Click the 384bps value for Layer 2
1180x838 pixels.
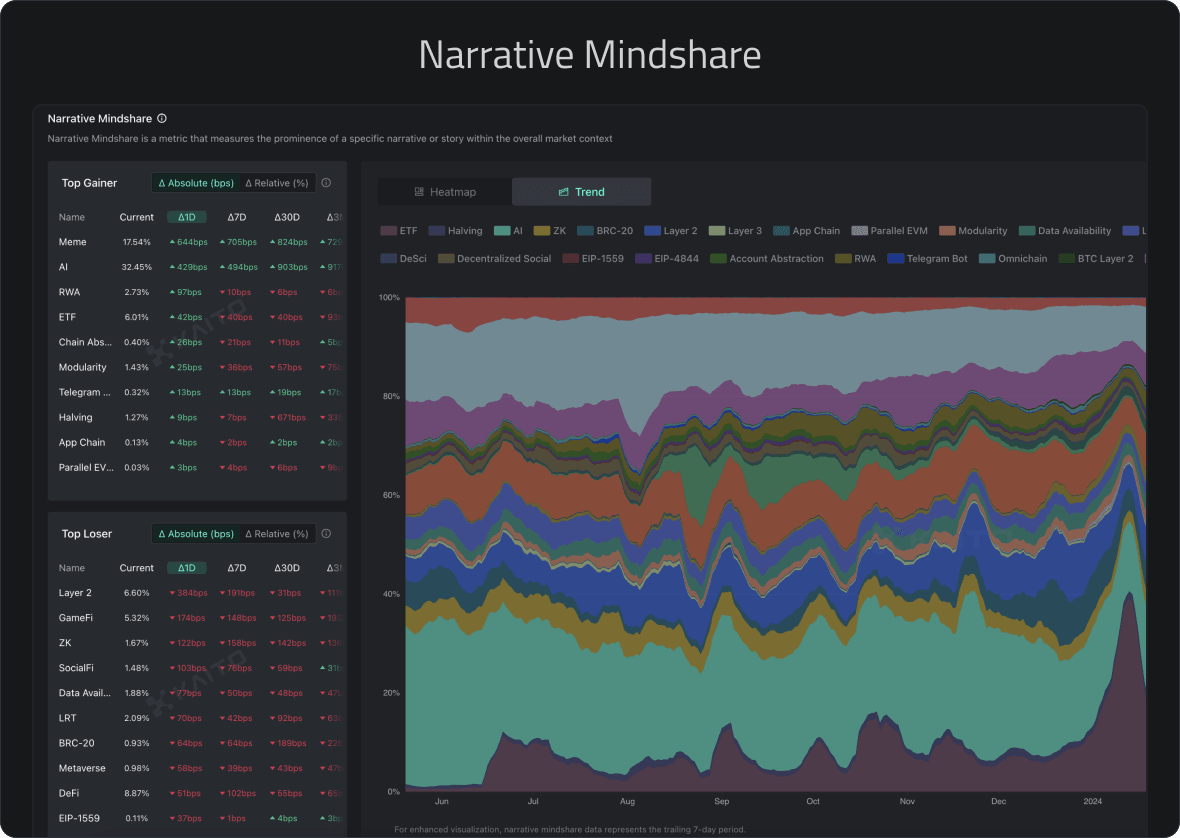click(188, 593)
